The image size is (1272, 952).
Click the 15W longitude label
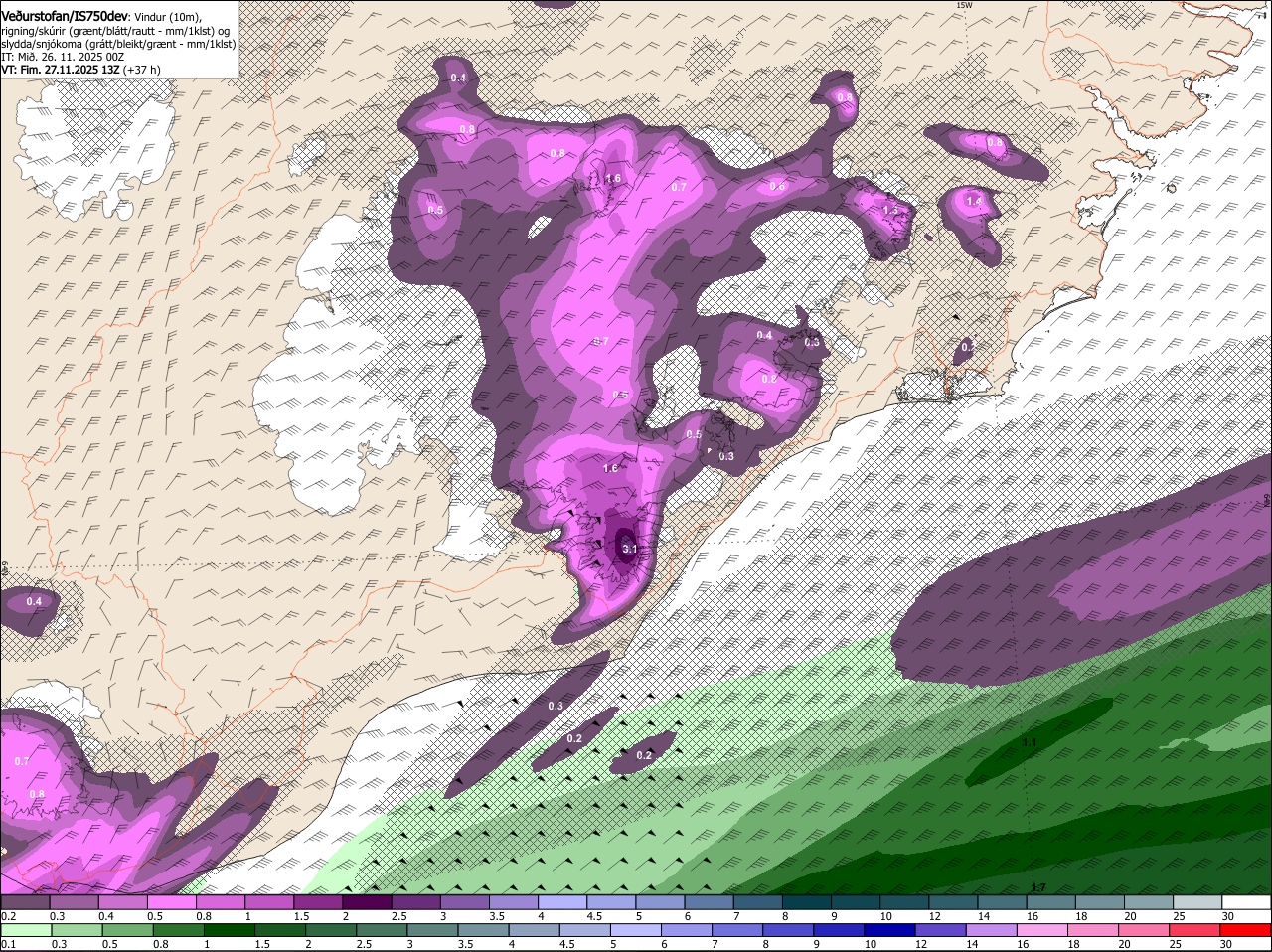[963, 5]
